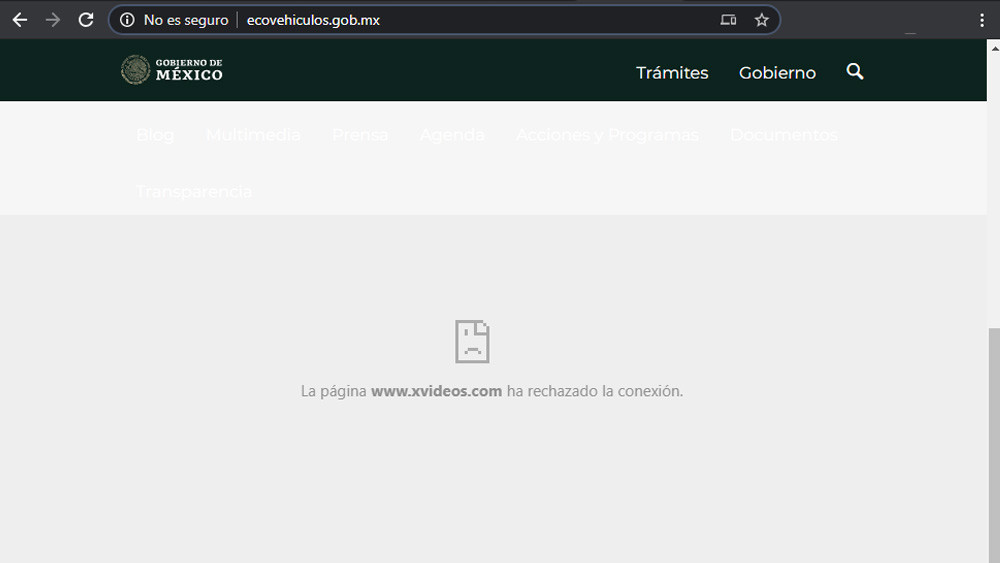Open the Prensa link
This screenshot has width=1000, height=563.
[360, 135]
